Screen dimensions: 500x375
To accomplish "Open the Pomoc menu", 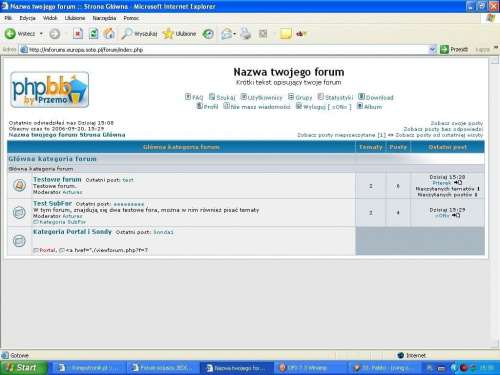I will [x=131, y=18].
